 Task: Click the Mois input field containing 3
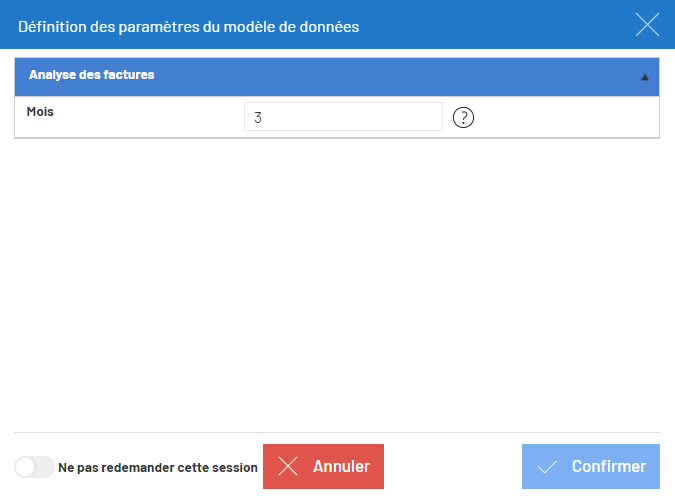[343, 117]
